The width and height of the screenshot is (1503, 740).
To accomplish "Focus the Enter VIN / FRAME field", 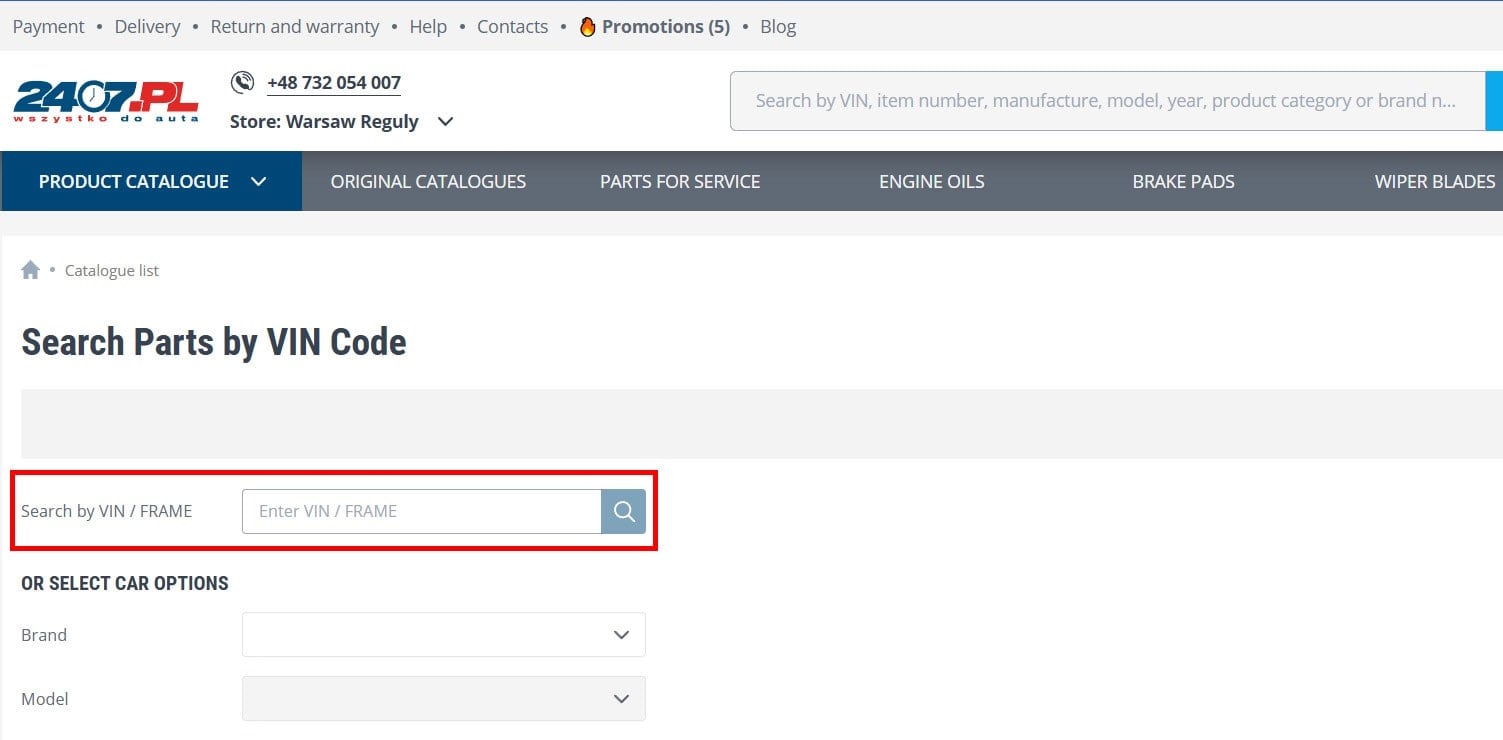I will pyautogui.click(x=422, y=511).
